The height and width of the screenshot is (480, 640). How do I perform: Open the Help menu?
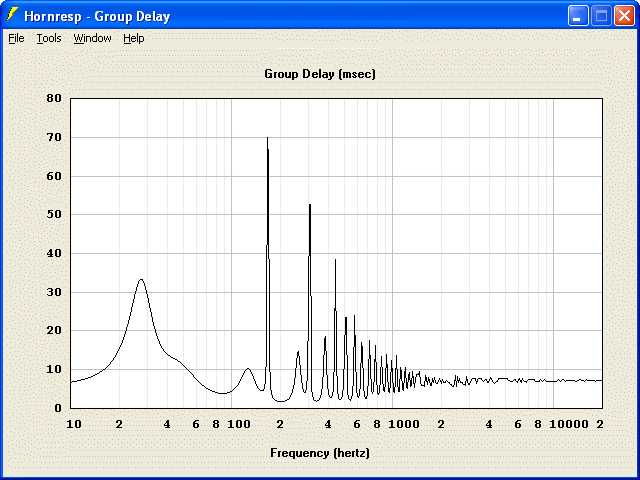coord(133,38)
